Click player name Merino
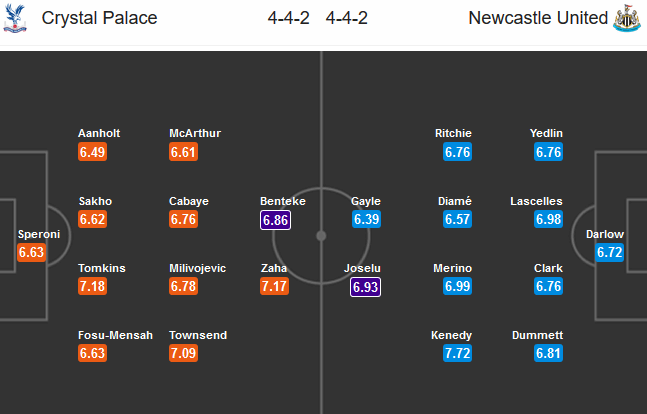Viewport: 647px width, 414px height. [451, 268]
